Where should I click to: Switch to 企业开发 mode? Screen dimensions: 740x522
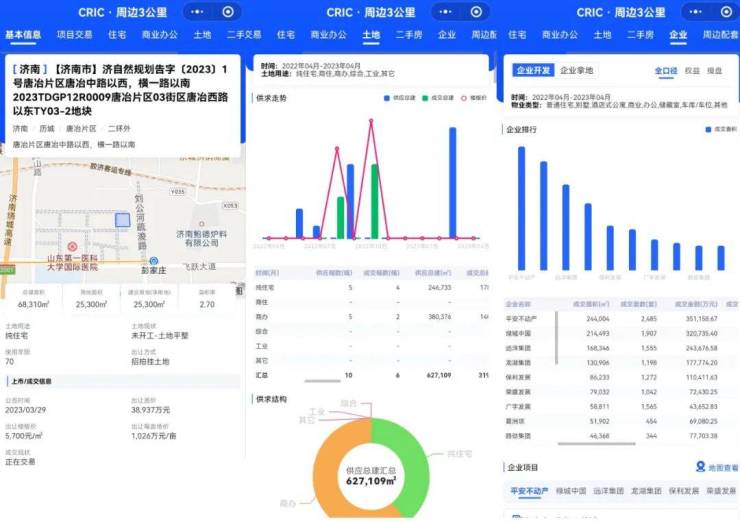533,70
